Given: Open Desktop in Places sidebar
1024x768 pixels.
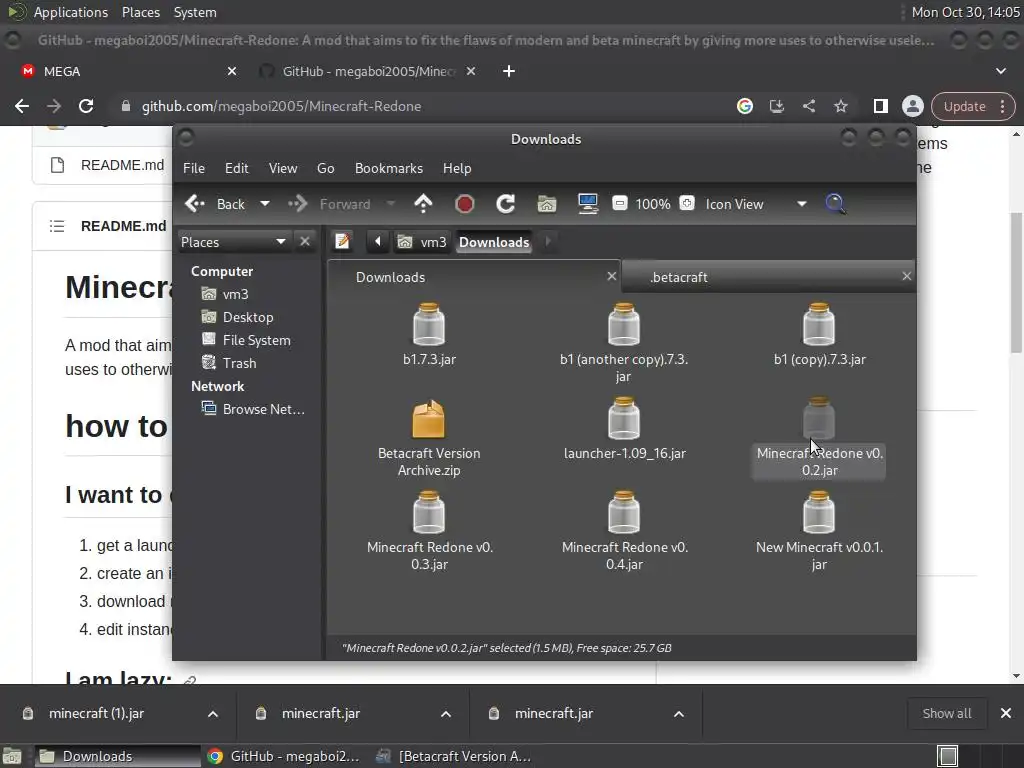Looking at the screenshot, I should (x=238, y=317).
